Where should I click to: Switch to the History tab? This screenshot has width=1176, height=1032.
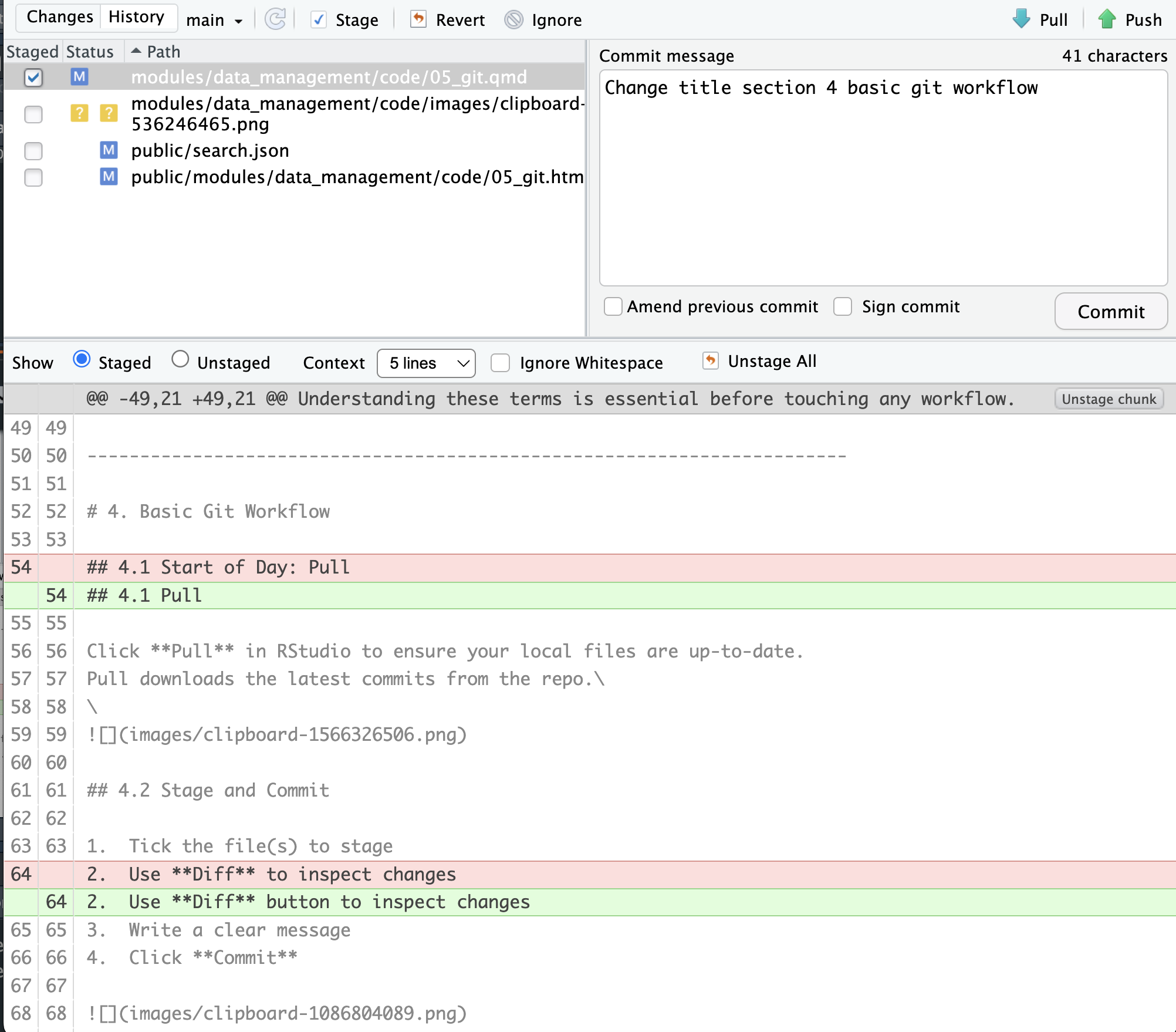pyautogui.click(x=136, y=17)
